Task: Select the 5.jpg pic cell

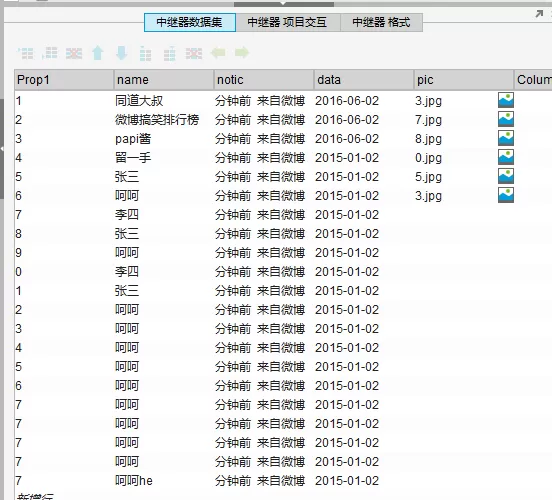Action: click(x=456, y=177)
